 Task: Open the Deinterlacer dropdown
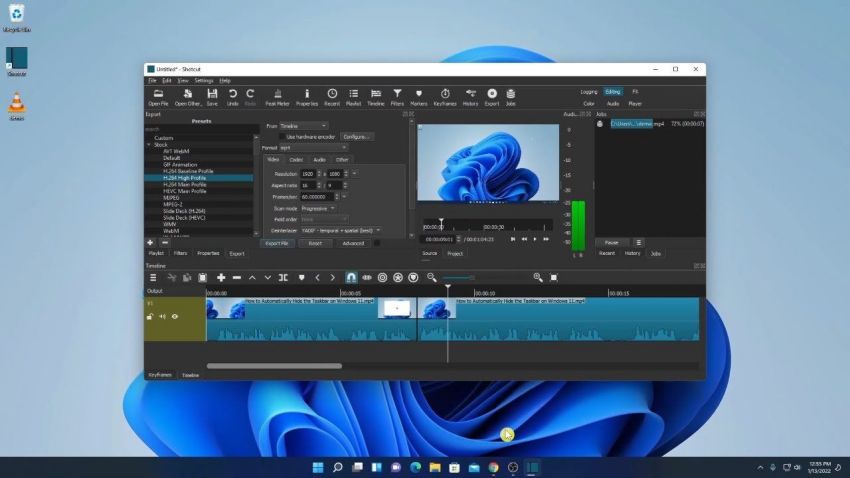click(340, 230)
